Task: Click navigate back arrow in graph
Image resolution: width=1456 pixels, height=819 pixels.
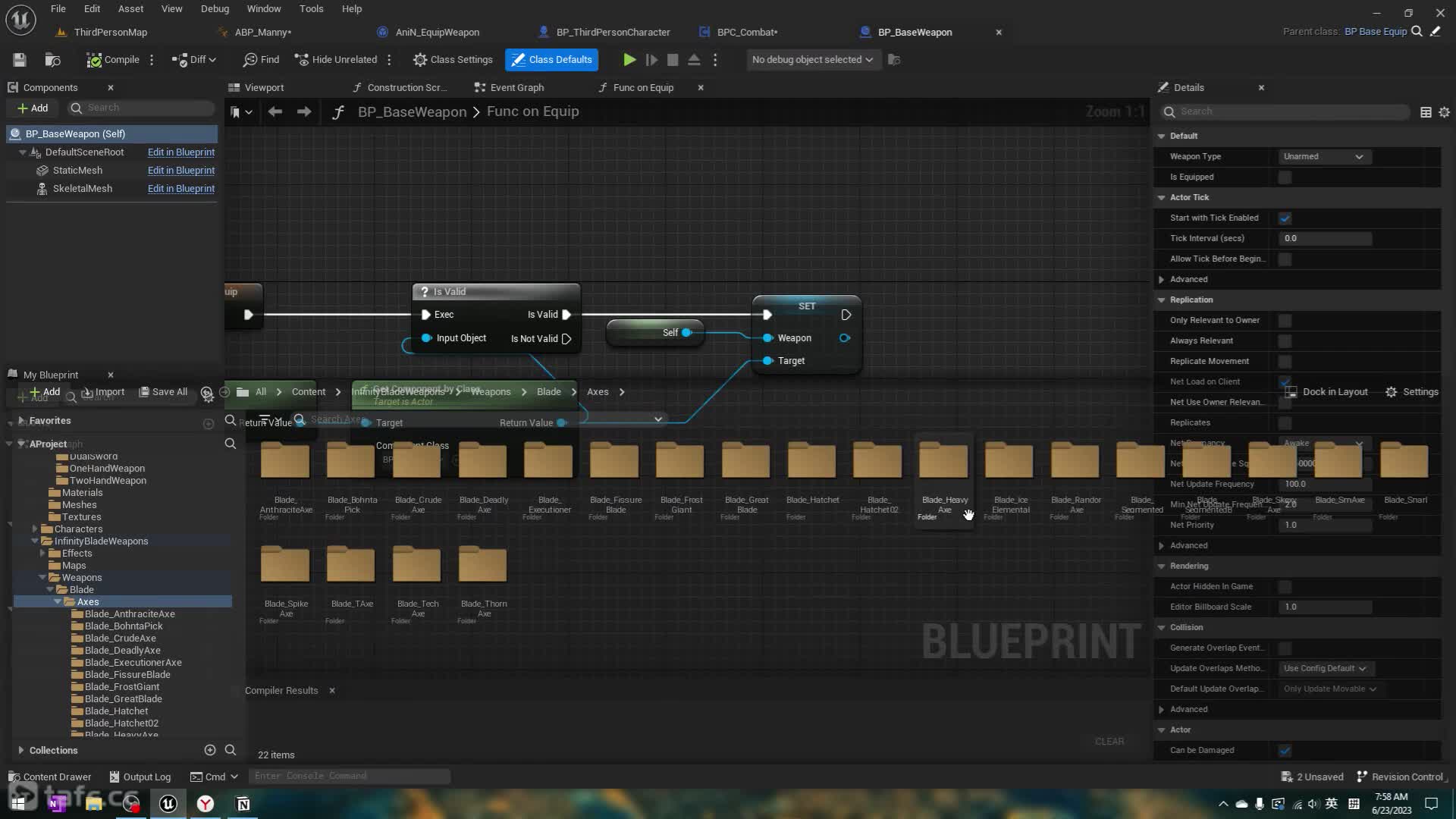Action: pyautogui.click(x=275, y=112)
